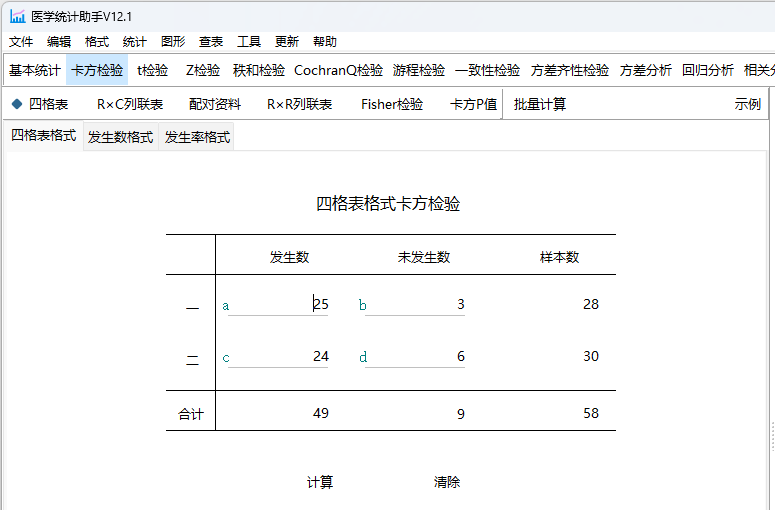Click the 合计 row label
Screen dimensions: 775x510
191,414
